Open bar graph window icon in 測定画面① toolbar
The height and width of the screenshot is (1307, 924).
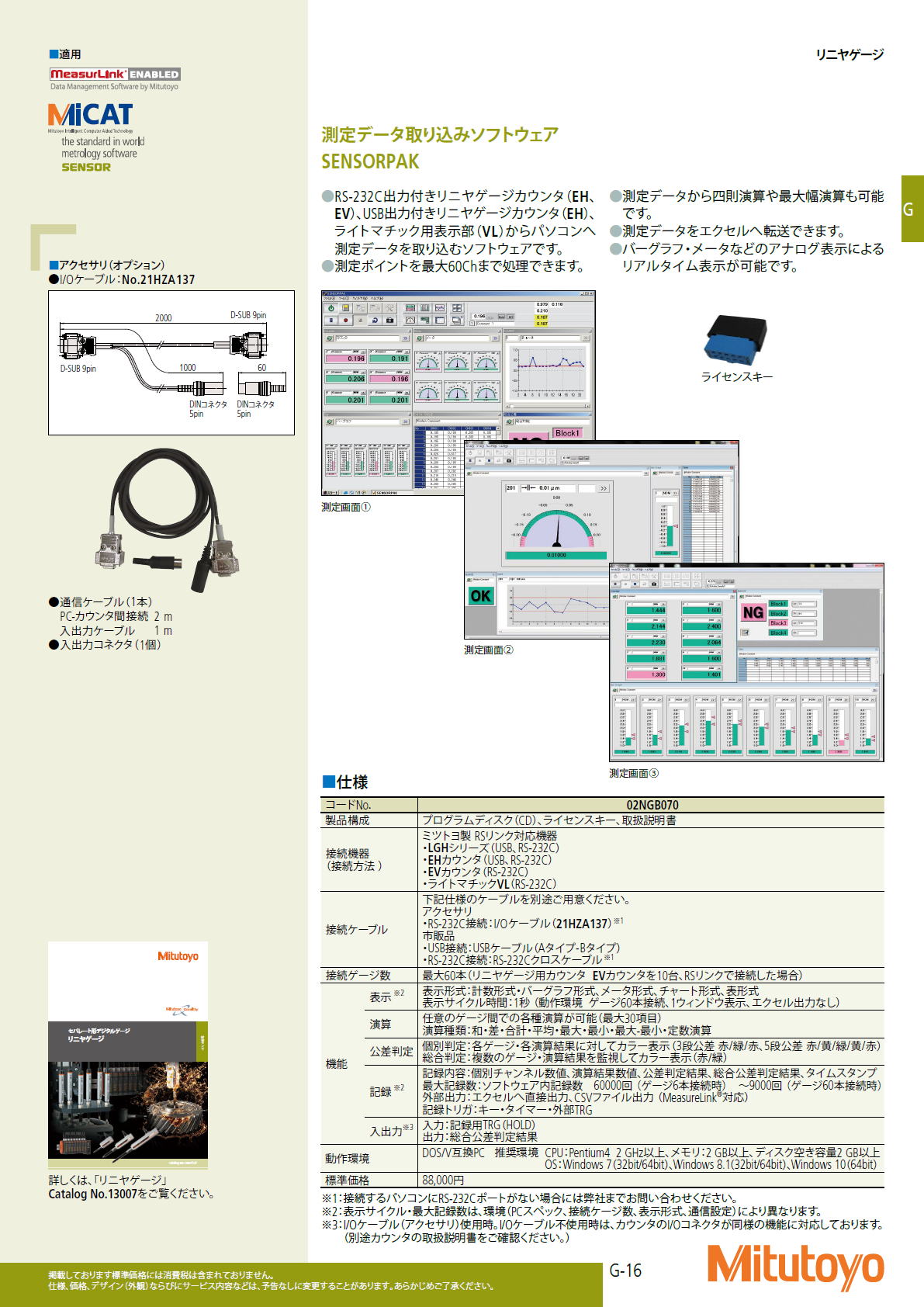pyautogui.click(x=425, y=308)
